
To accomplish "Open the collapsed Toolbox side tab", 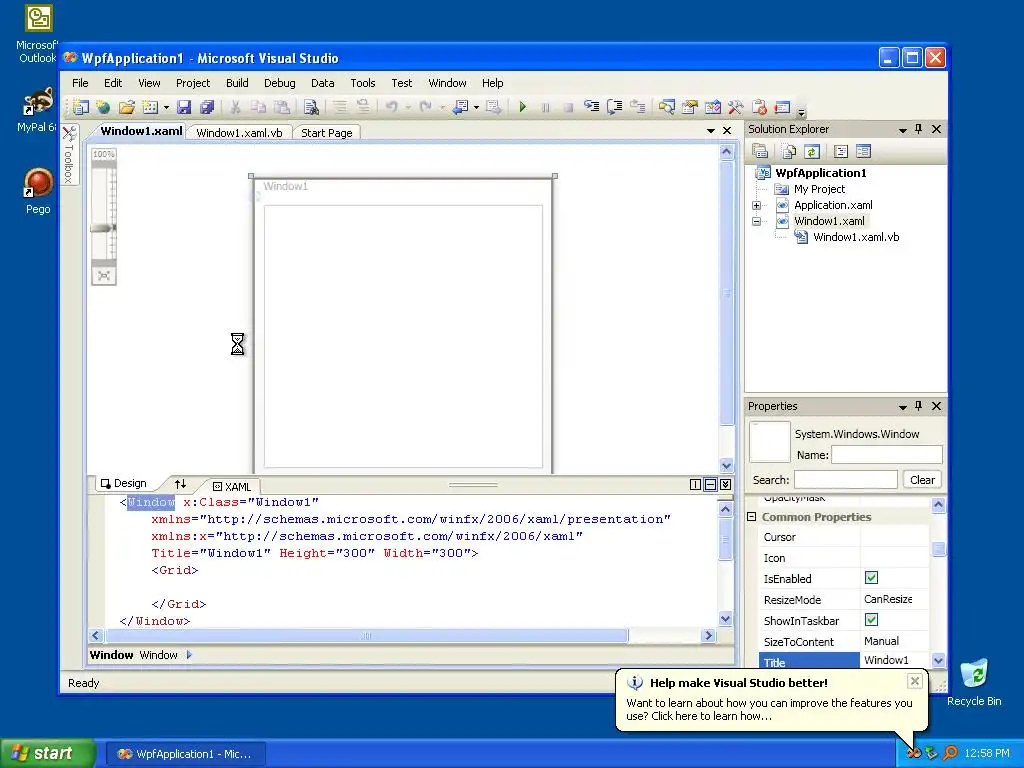I will click(x=69, y=155).
